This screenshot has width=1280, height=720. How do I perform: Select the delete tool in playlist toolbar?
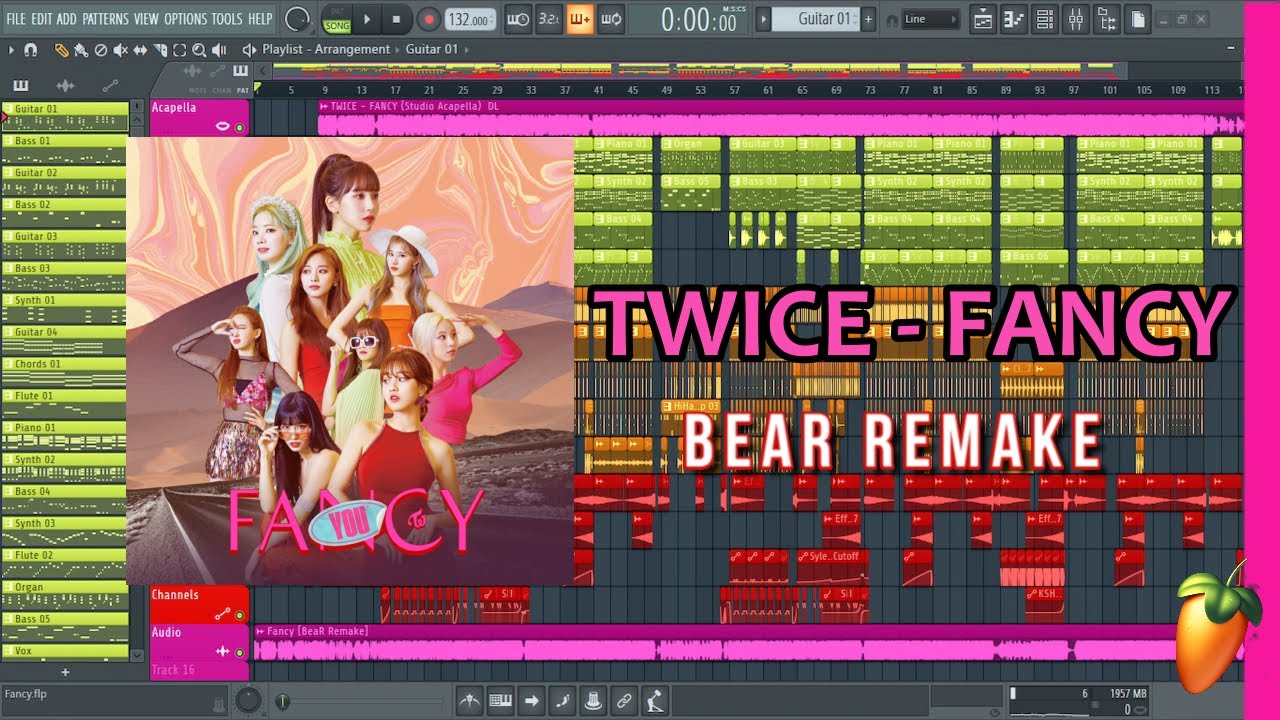tap(100, 49)
